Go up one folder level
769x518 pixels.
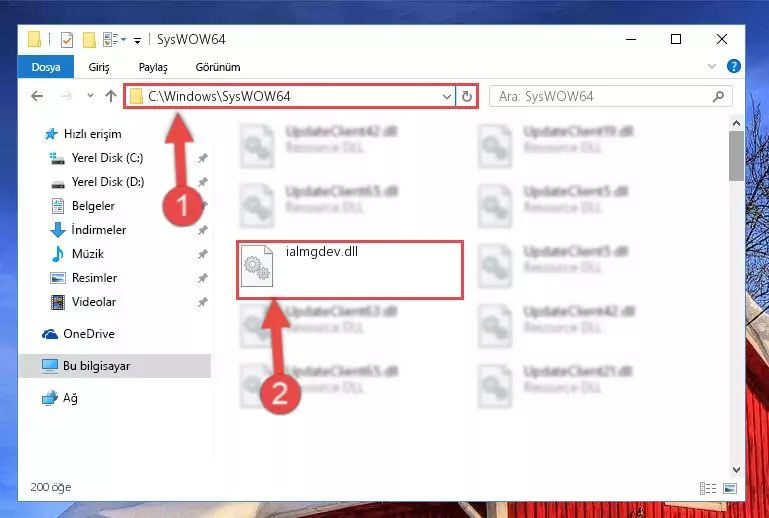click(111, 96)
